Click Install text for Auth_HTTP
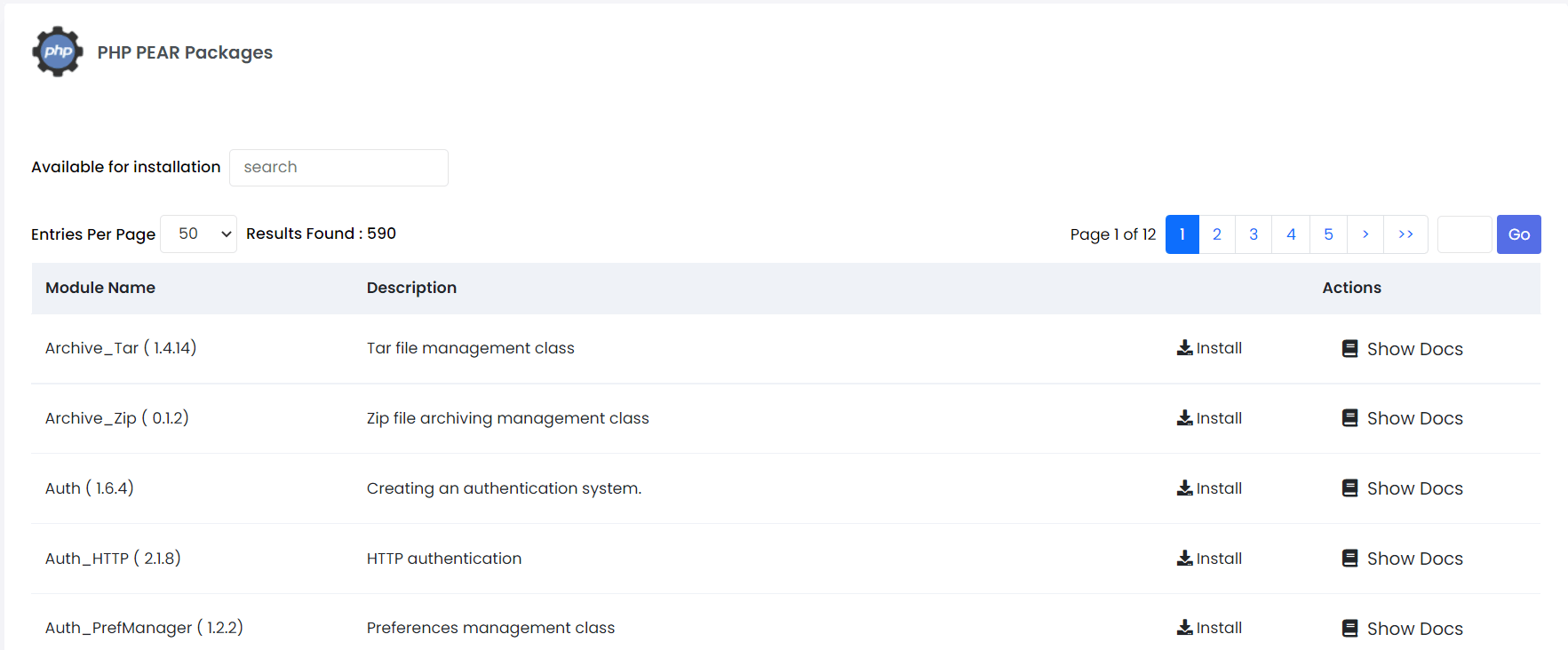 1219,559
